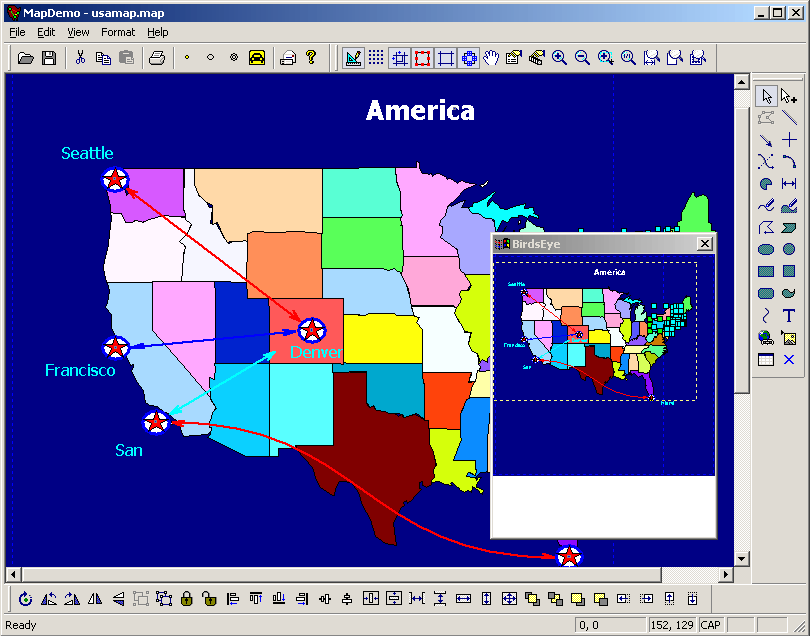Open the Format menu

(x=118, y=32)
